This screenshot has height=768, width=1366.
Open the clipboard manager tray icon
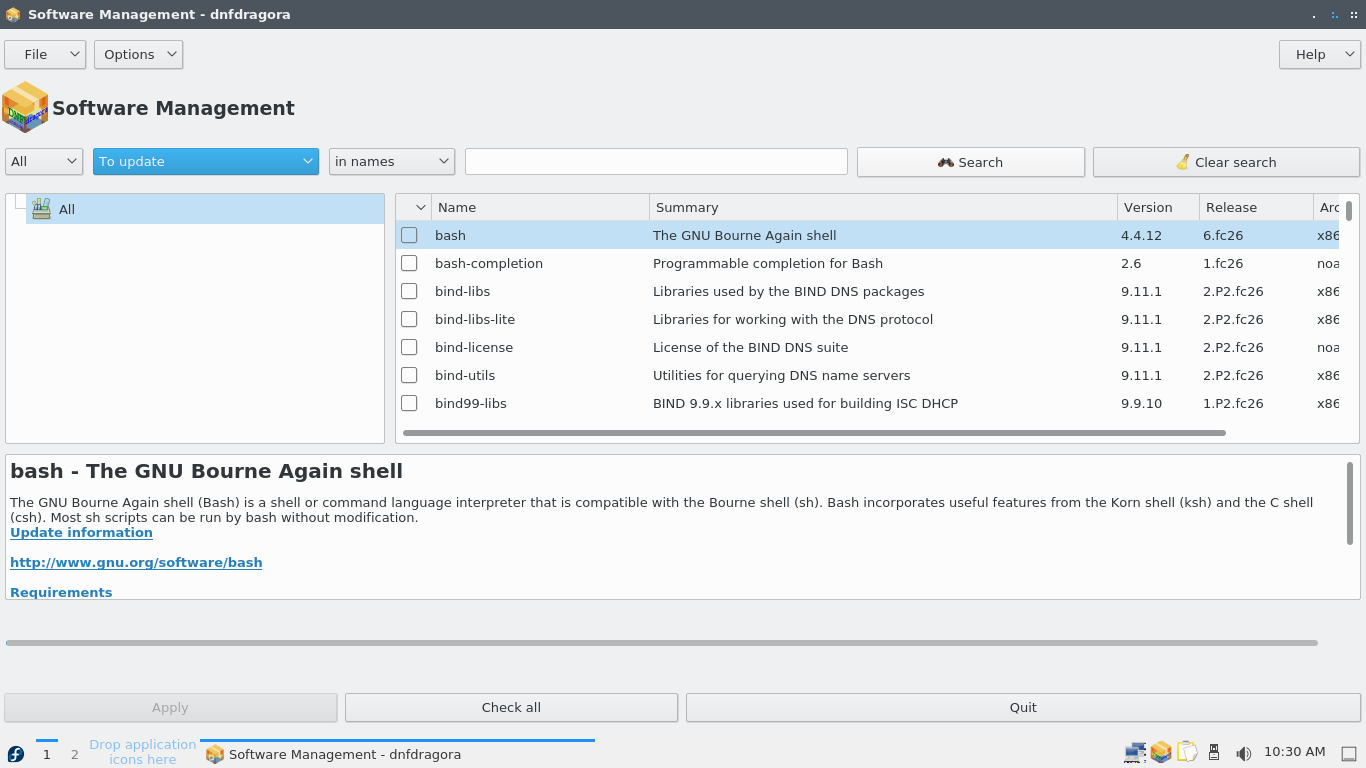(x=1187, y=752)
